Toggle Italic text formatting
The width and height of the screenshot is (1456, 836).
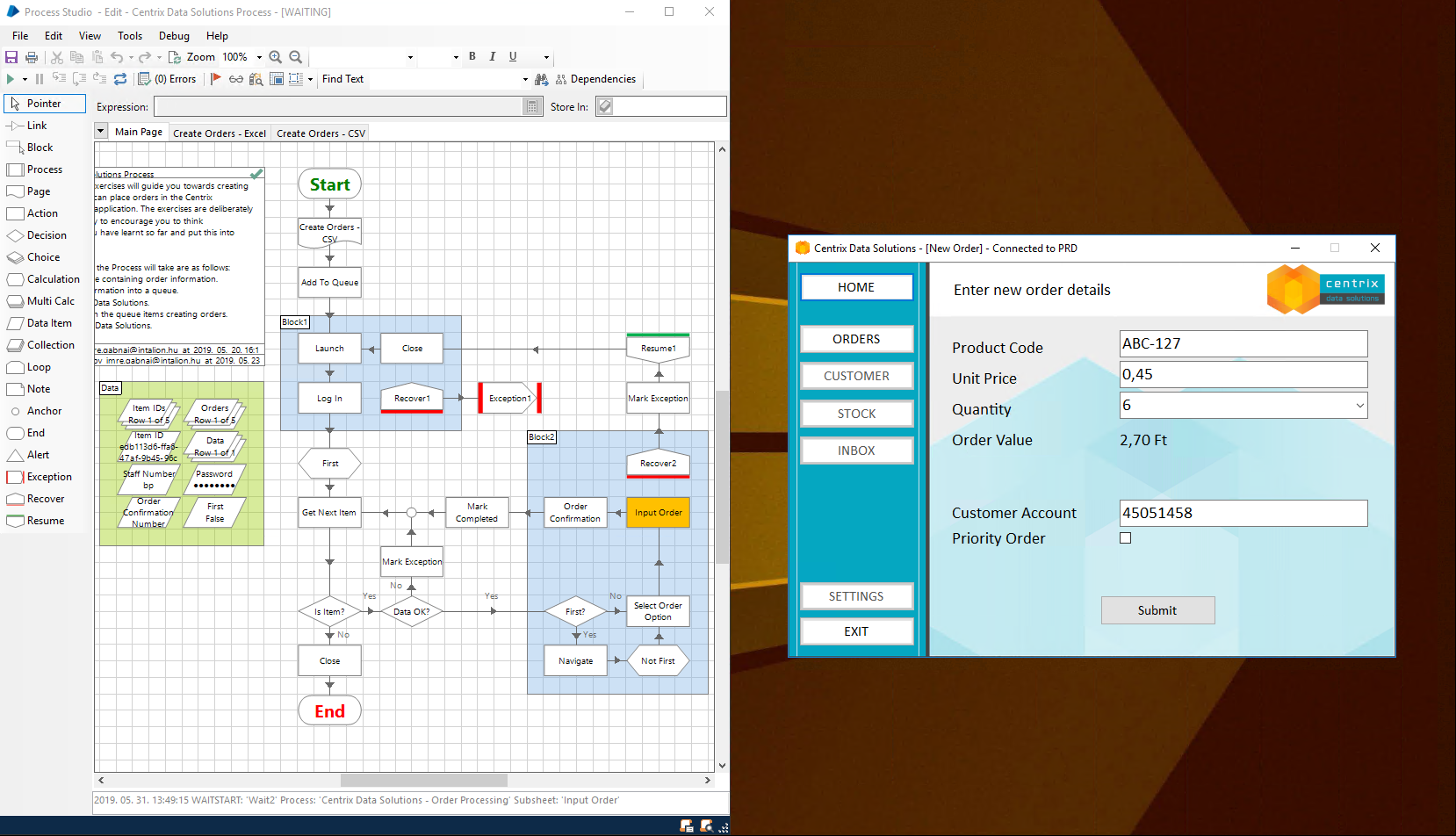pos(493,56)
